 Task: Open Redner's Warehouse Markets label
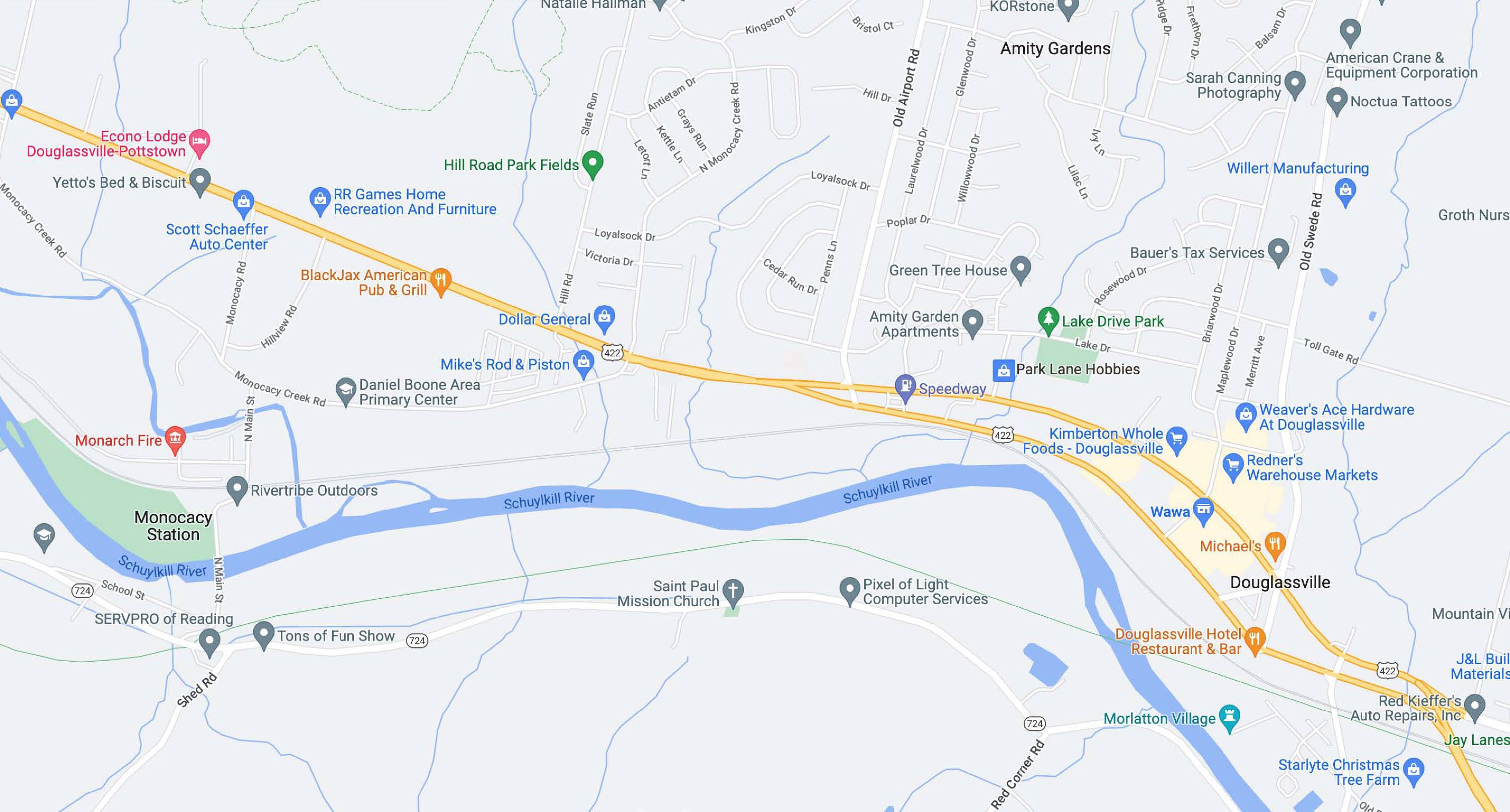tap(1312, 467)
